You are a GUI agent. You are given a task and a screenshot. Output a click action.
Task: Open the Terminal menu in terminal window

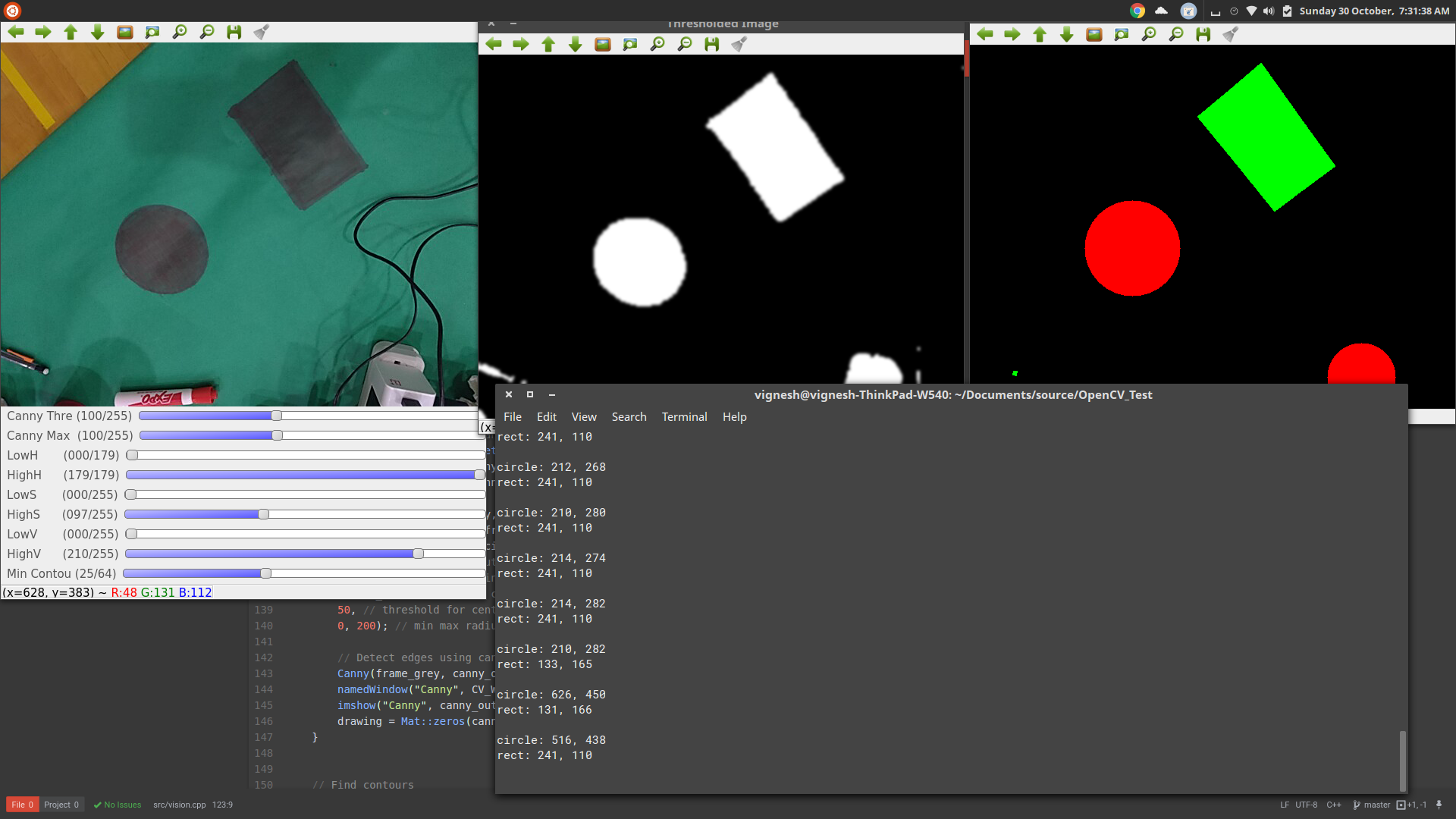tap(684, 417)
